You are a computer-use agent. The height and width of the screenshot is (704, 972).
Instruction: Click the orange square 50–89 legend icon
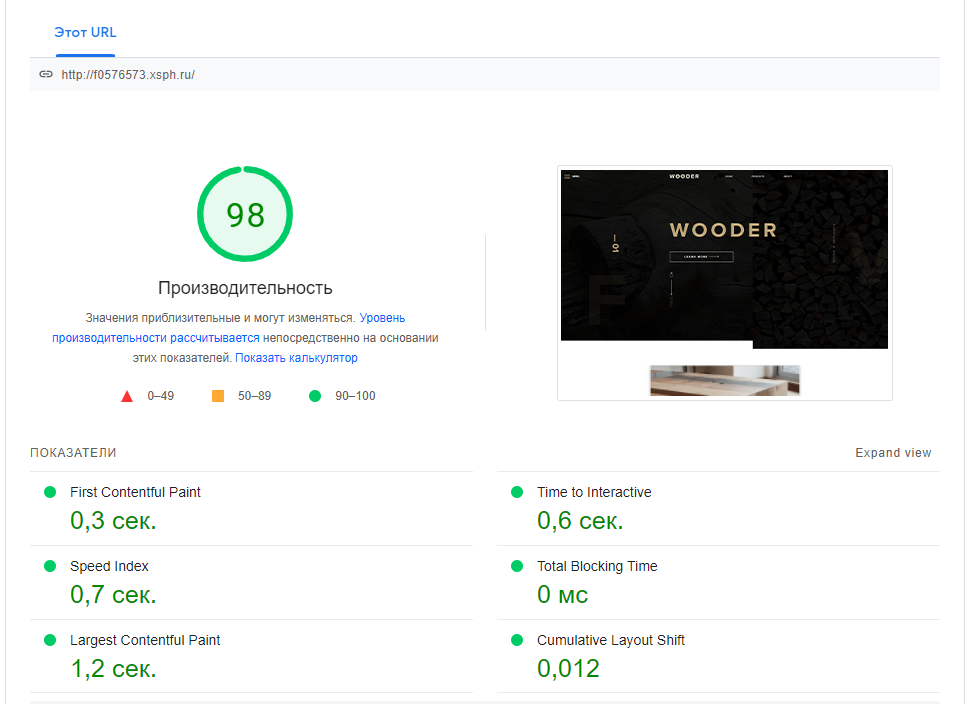218,396
